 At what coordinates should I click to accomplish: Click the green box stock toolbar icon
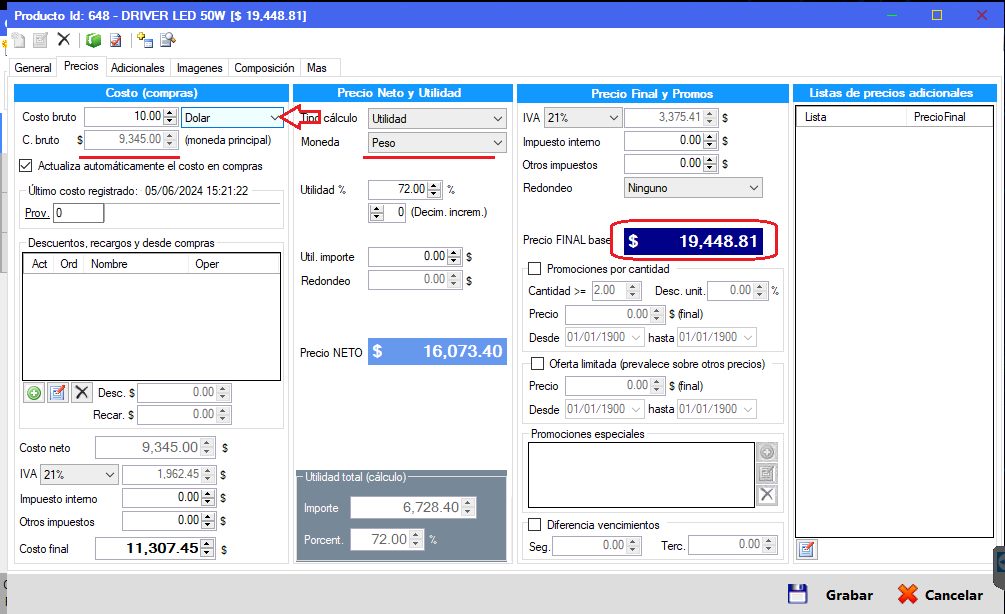[94, 40]
